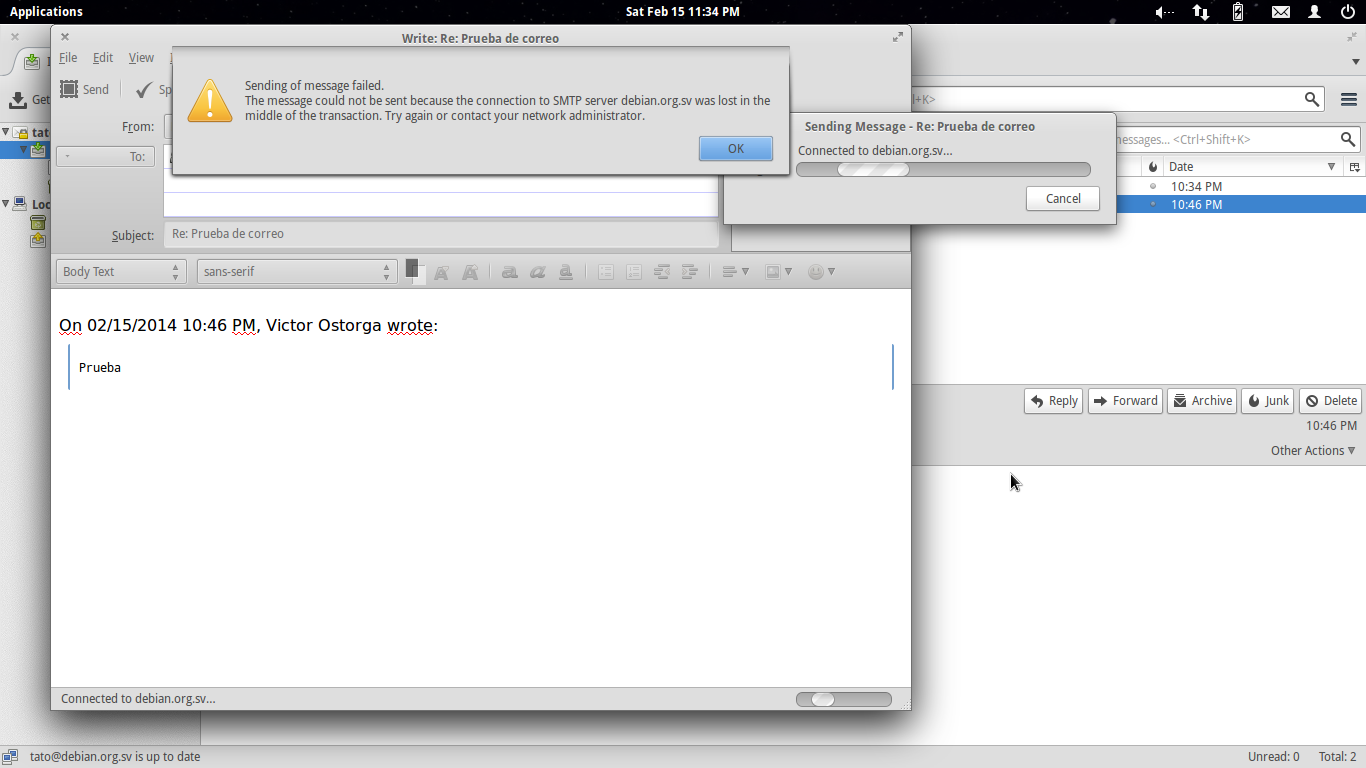Open the text alignment dropdown
The width and height of the screenshot is (1366, 768).
[735, 272]
